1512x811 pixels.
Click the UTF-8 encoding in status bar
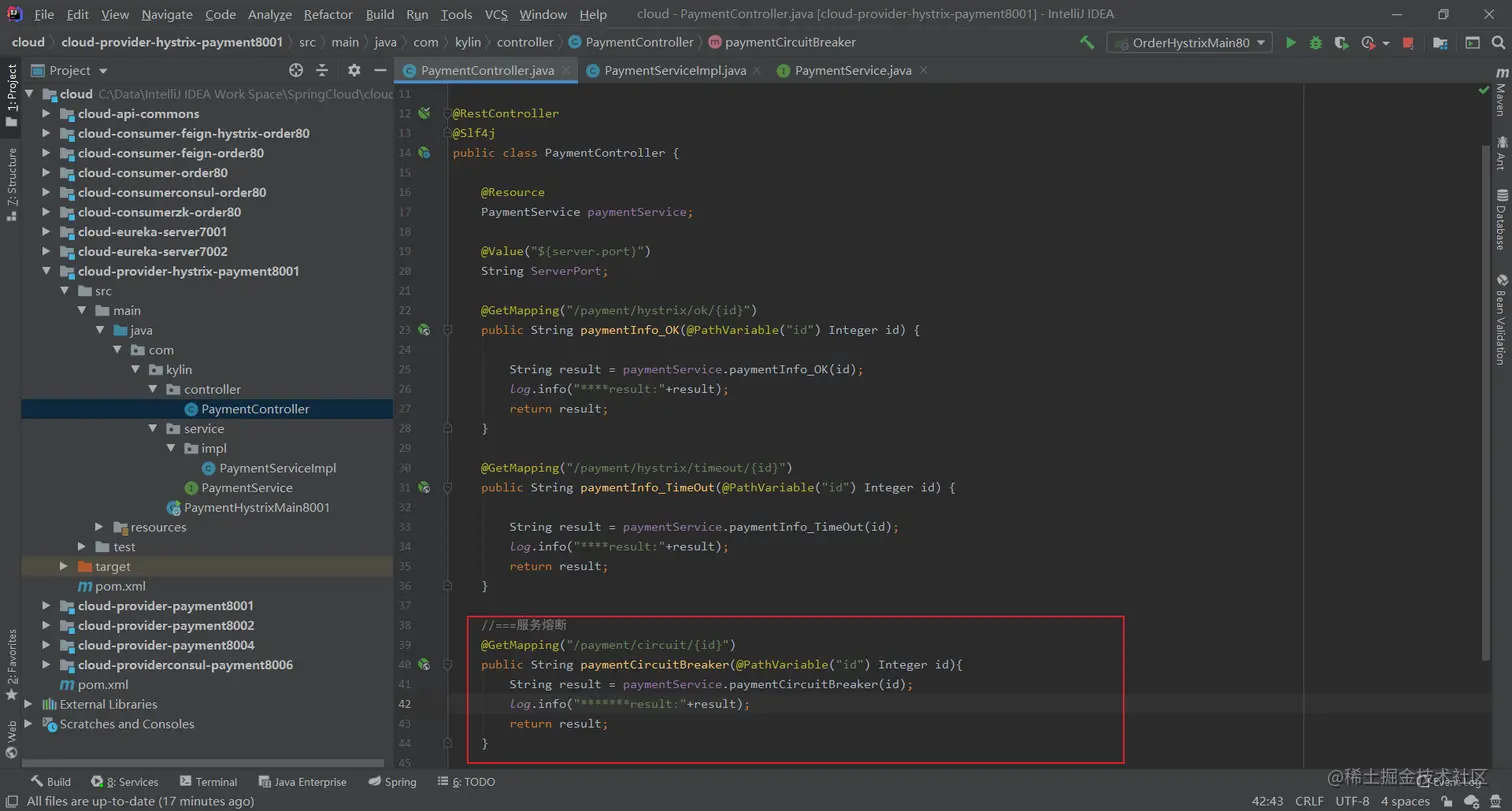click(x=1352, y=801)
